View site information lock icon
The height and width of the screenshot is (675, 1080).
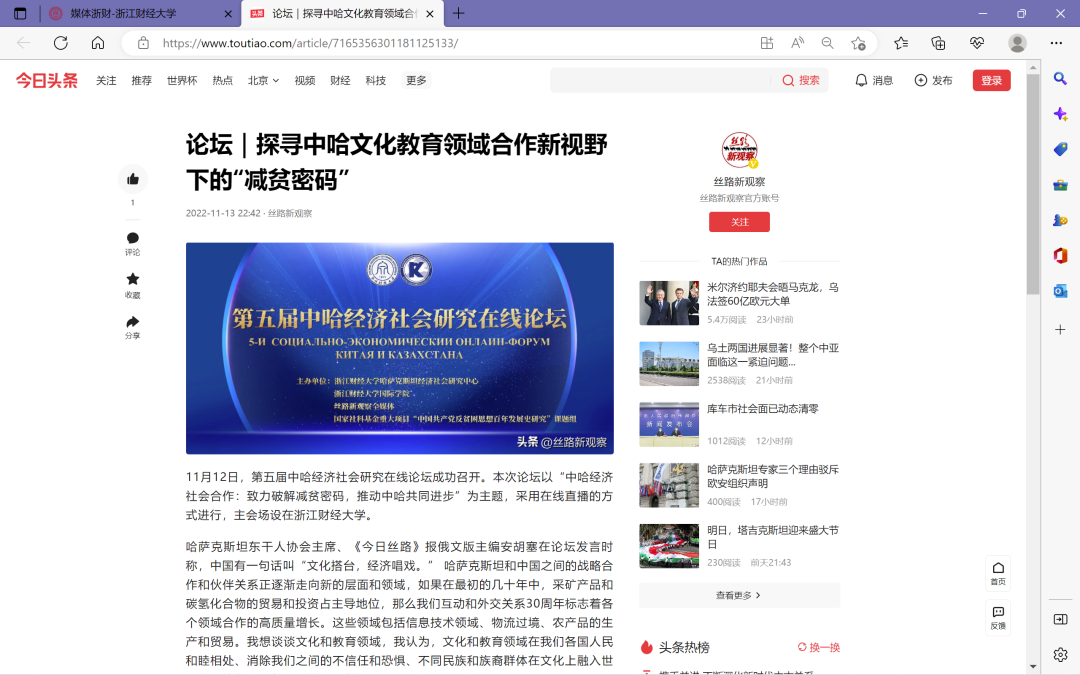click(143, 43)
